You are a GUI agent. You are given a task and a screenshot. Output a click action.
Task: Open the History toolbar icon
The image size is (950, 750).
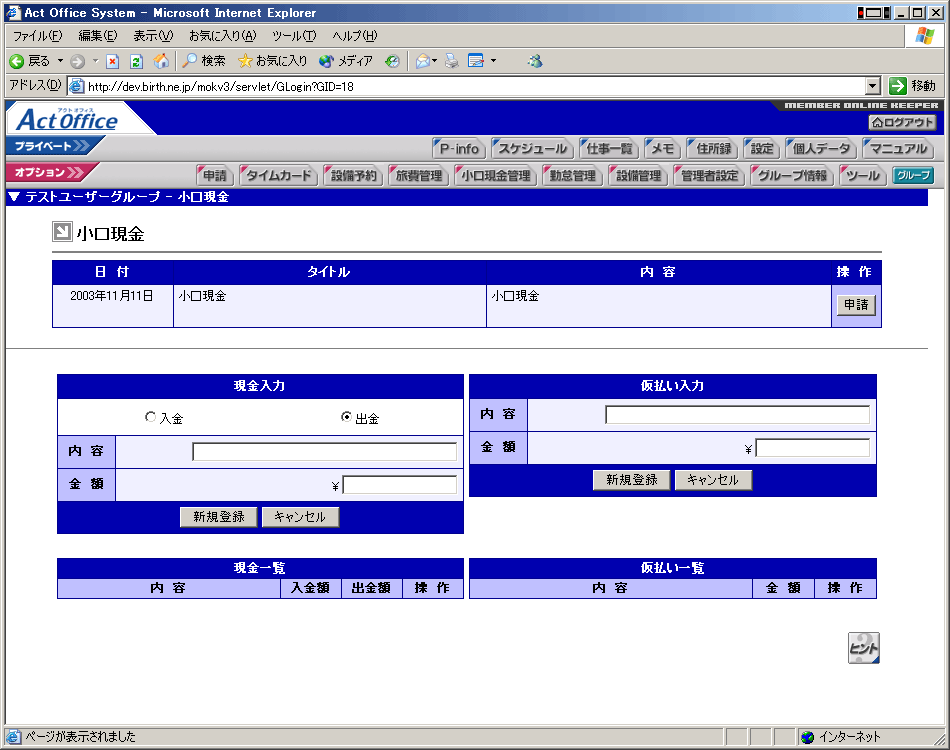coord(392,61)
